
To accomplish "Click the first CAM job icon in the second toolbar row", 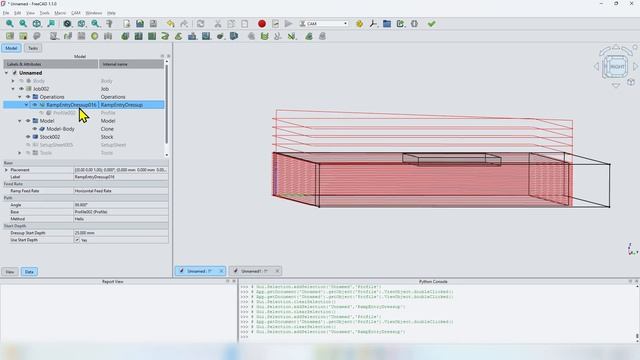I will (x=10, y=36).
